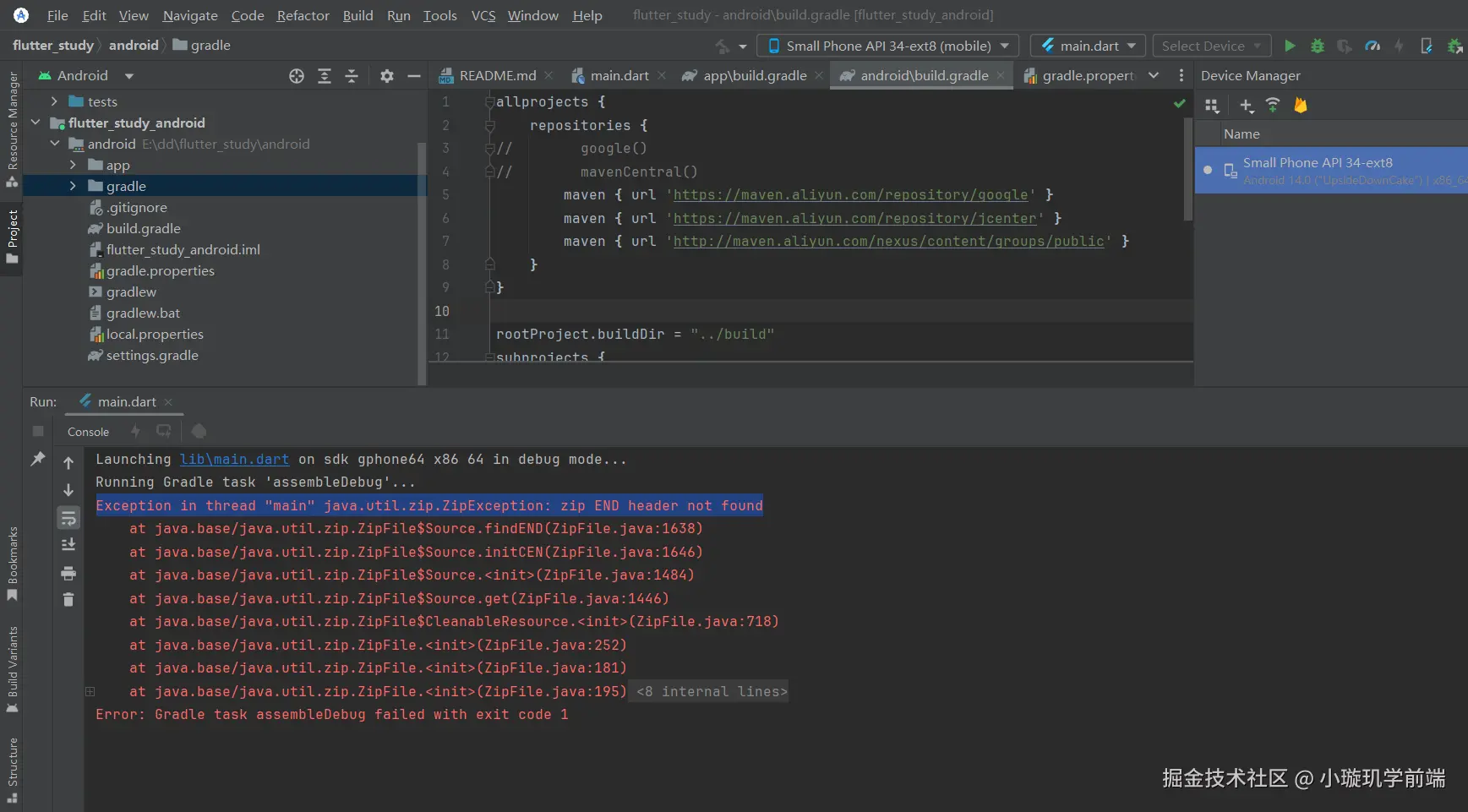Toggle soft-wrap in the console
This screenshot has width=1468, height=812.
68,518
